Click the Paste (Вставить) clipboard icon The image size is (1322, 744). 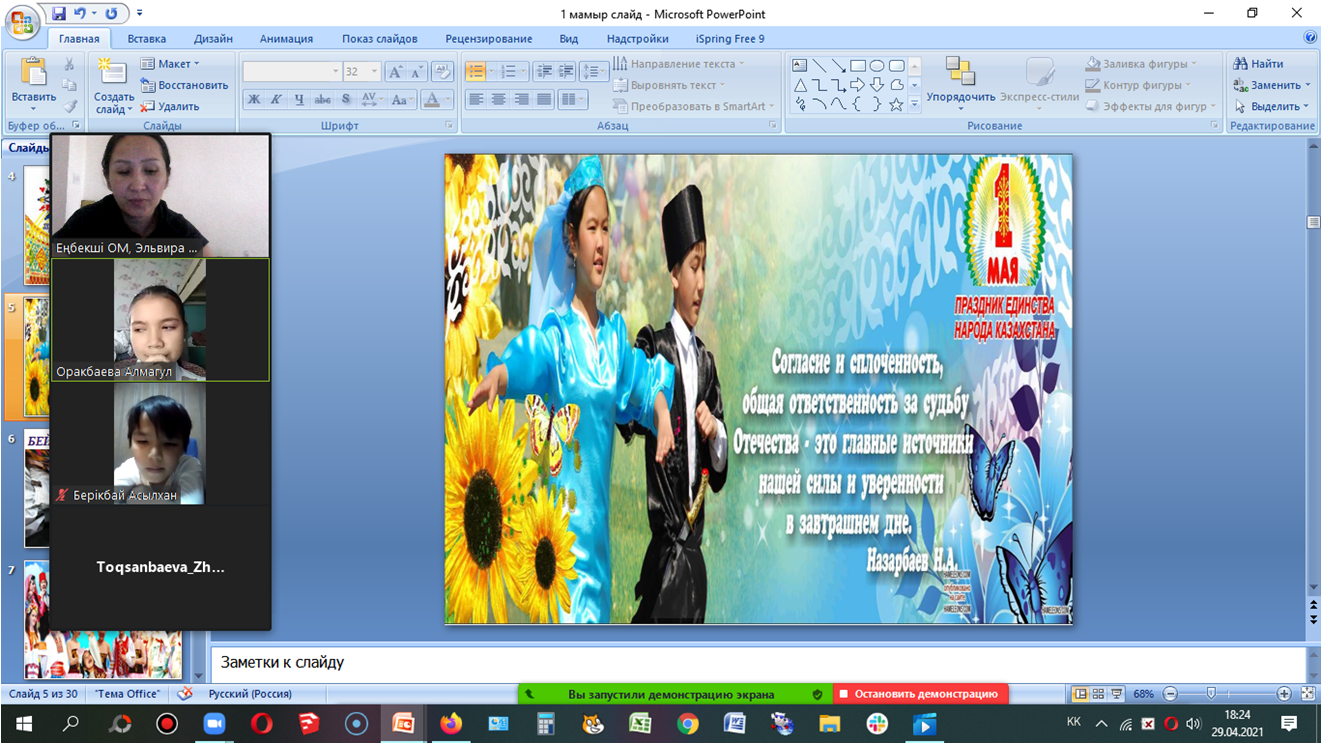(33, 73)
